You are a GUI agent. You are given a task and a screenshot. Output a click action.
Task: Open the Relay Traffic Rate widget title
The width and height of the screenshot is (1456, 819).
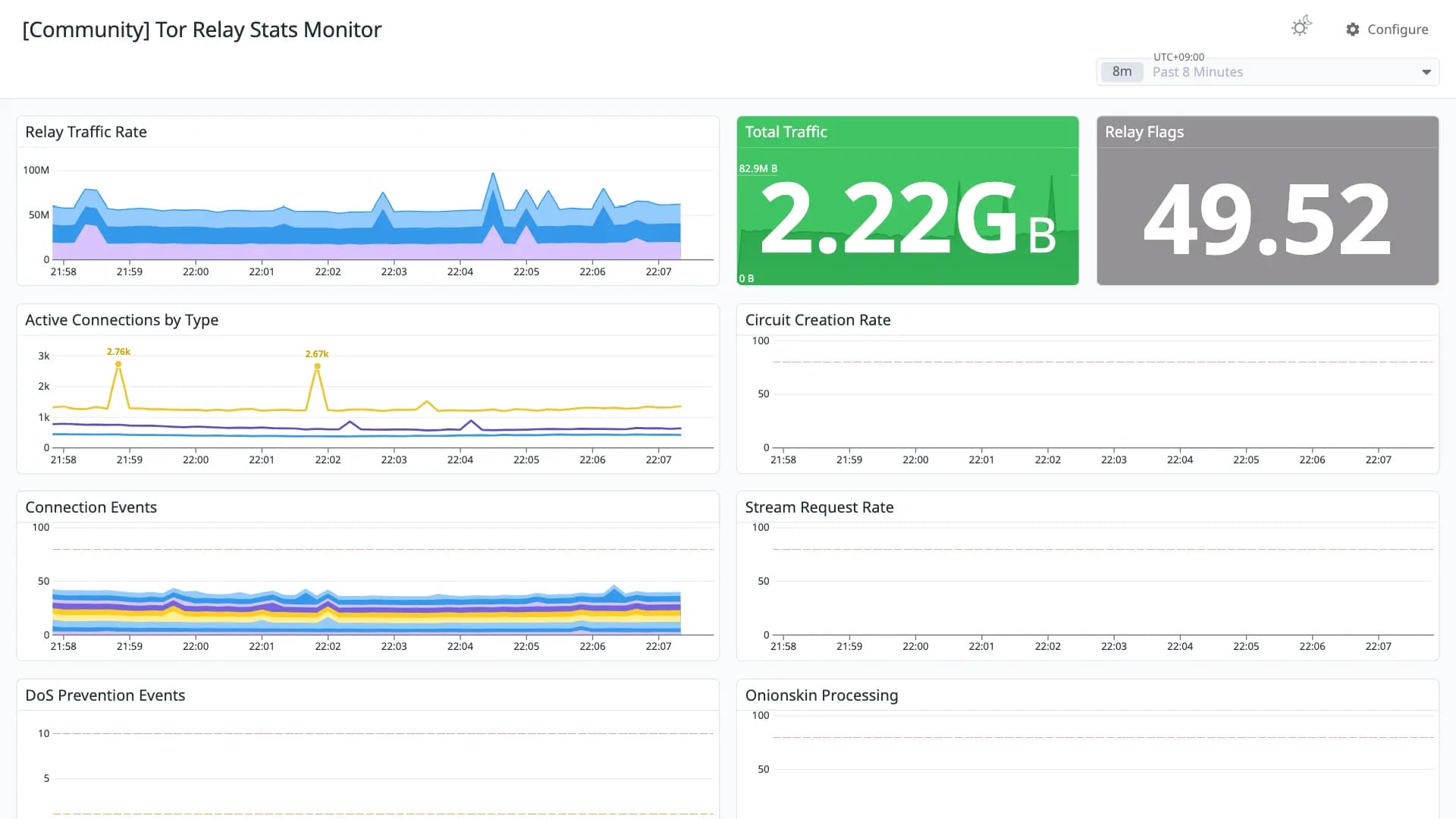86,132
